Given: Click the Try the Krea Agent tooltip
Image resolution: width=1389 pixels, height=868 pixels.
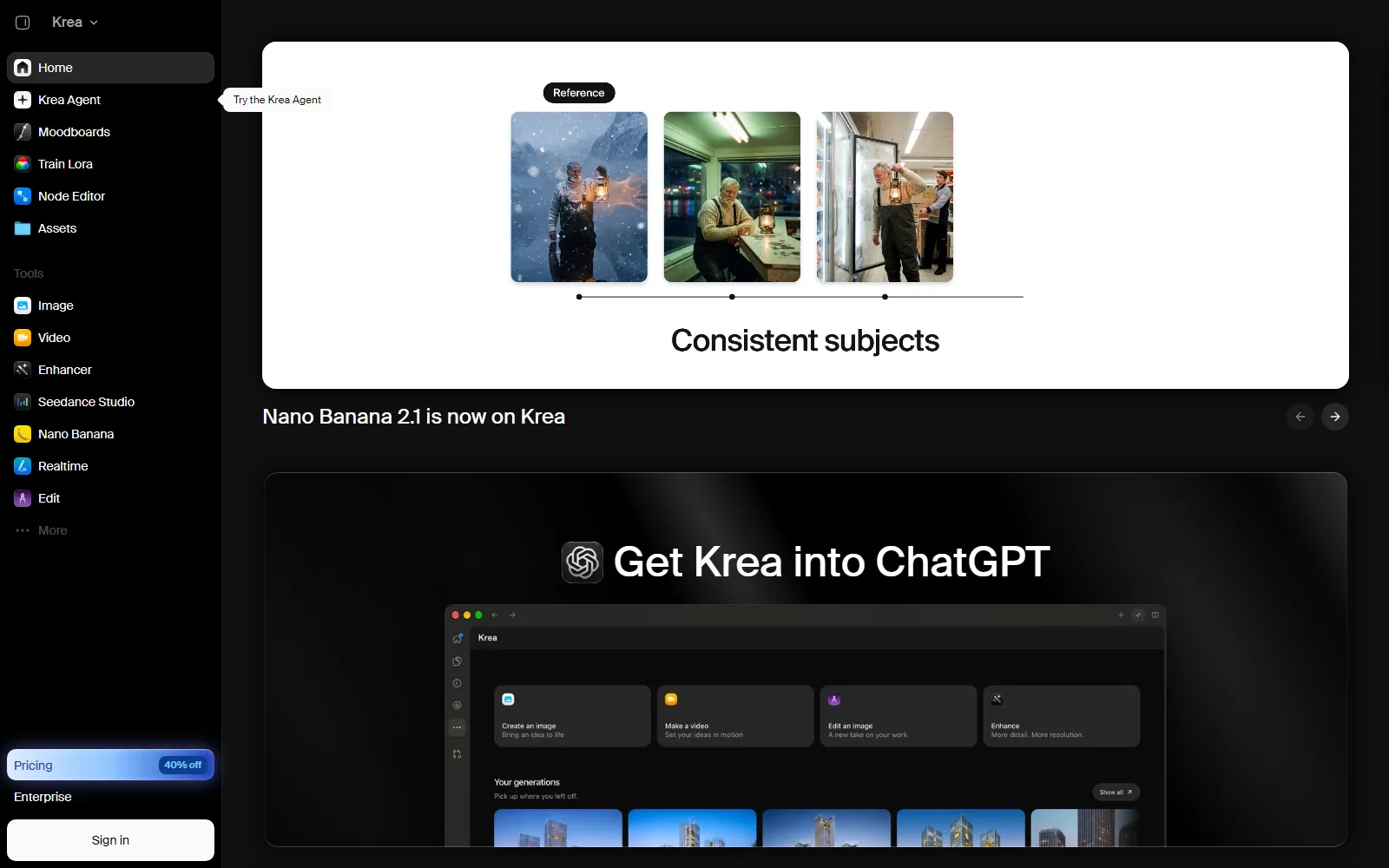Looking at the screenshot, I should tap(276, 100).
